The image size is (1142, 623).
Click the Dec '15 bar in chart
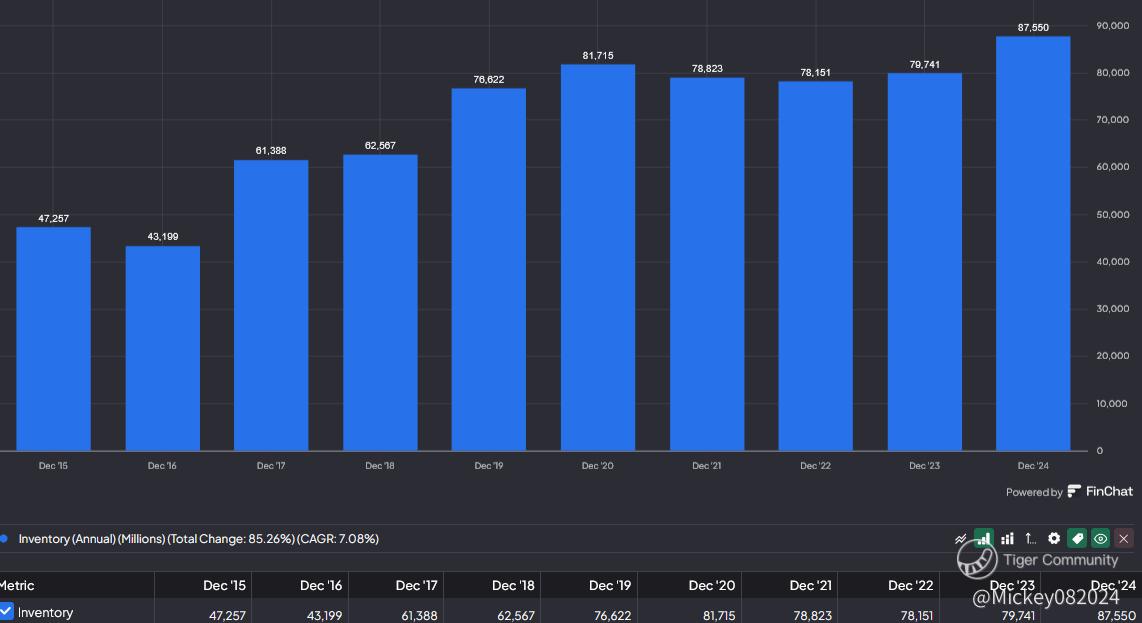pyautogui.click(x=53, y=339)
